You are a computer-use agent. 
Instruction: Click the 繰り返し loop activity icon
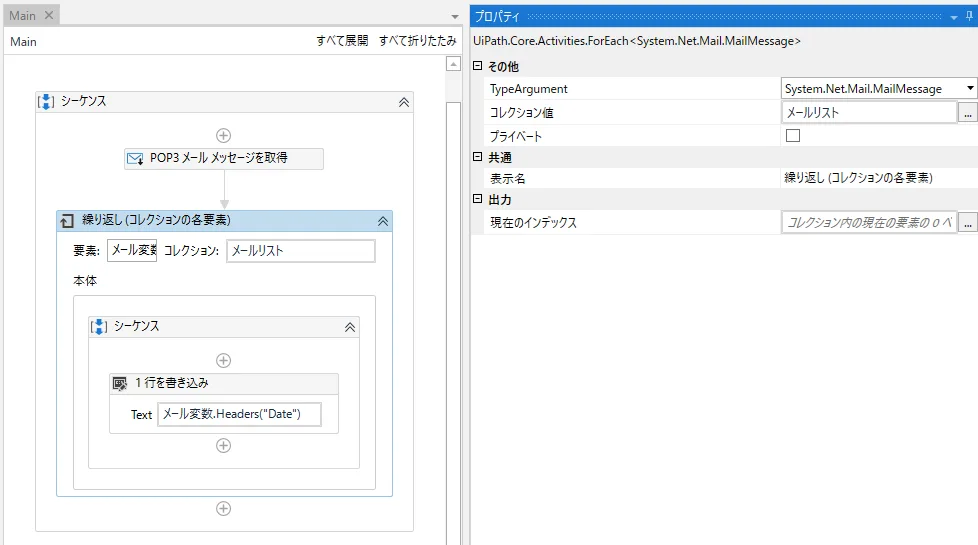click(67, 221)
